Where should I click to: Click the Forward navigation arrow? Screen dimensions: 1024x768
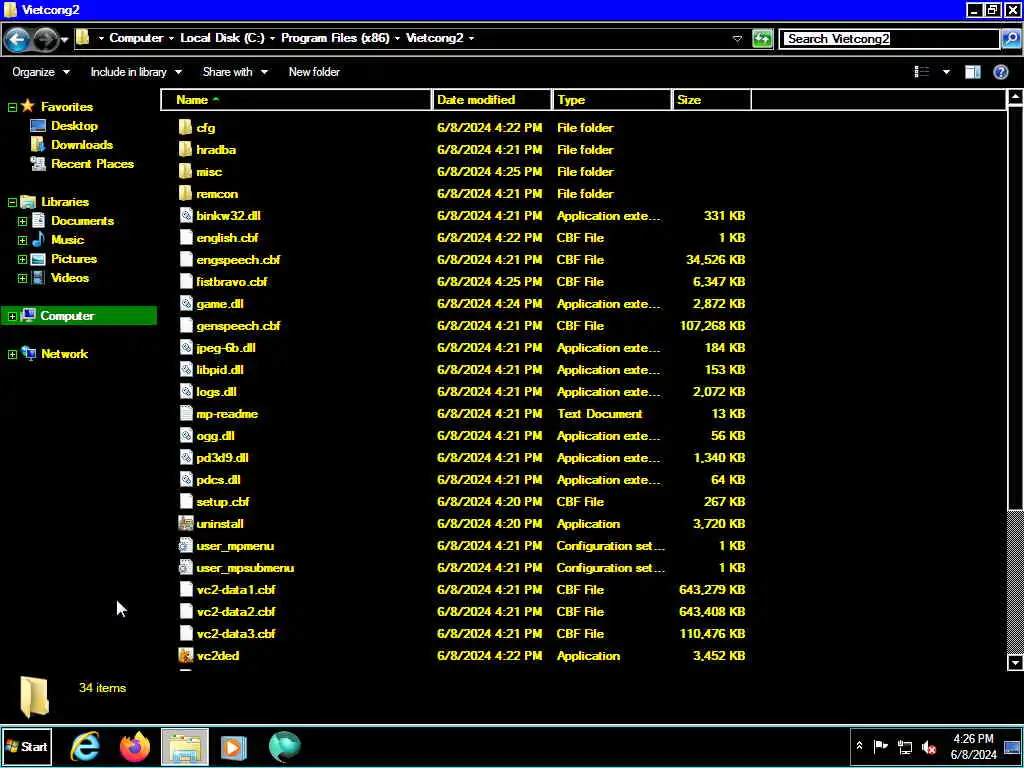45,40
